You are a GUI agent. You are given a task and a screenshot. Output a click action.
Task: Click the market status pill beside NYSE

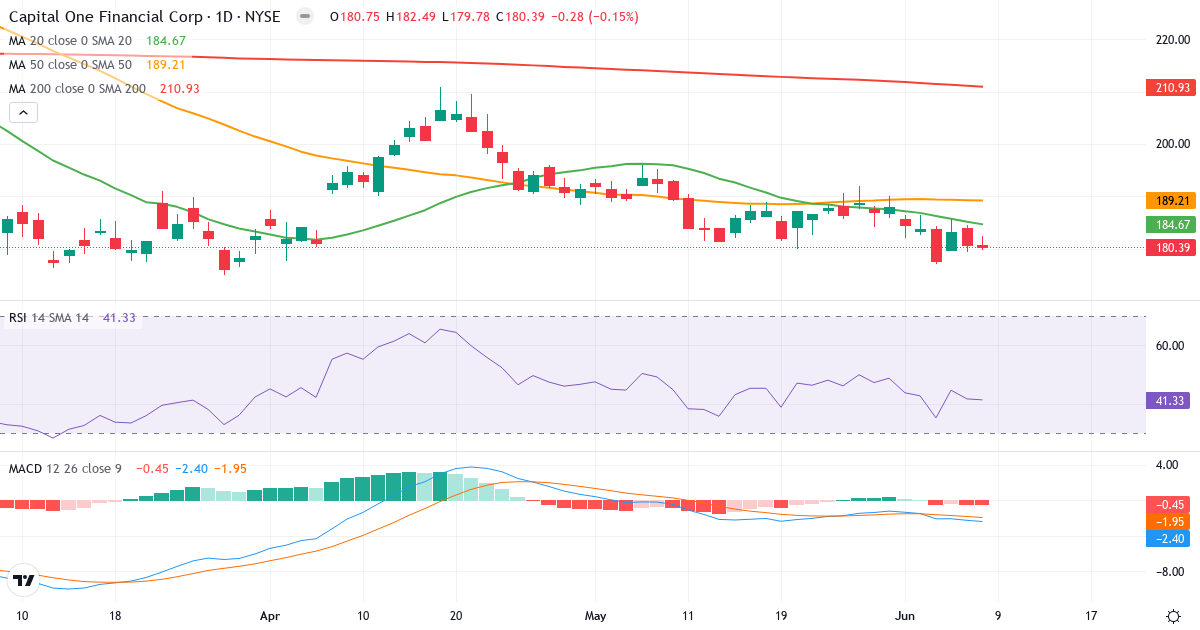click(x=305, y=17)
